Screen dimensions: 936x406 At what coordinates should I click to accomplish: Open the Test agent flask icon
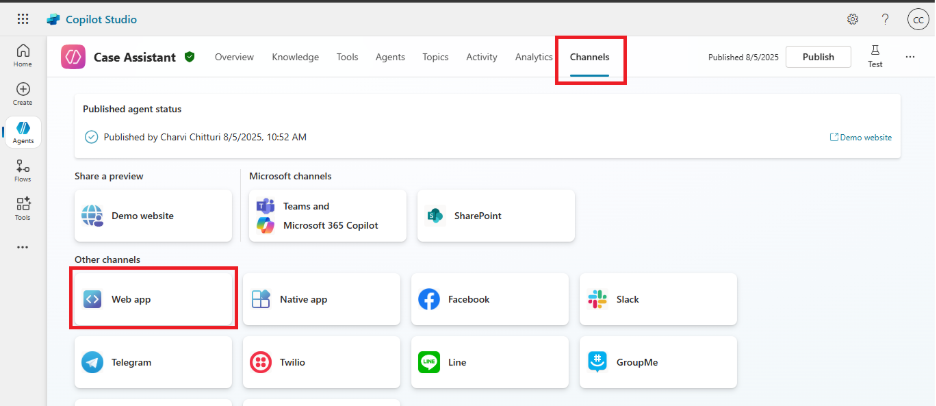tap(875, 55)
